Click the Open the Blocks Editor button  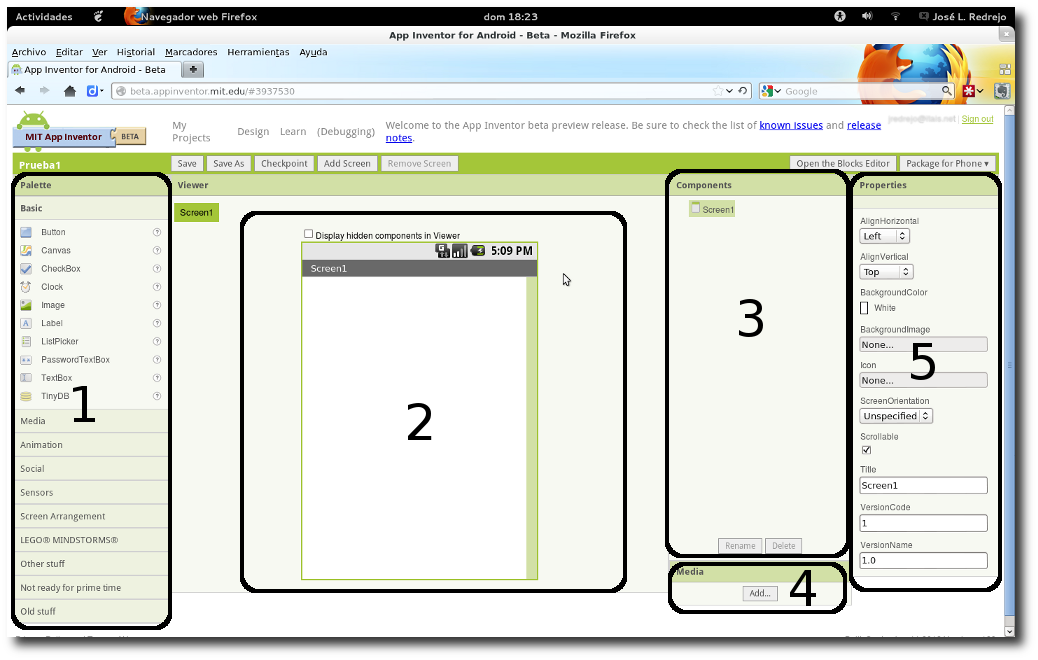click(x=842, y=163)
